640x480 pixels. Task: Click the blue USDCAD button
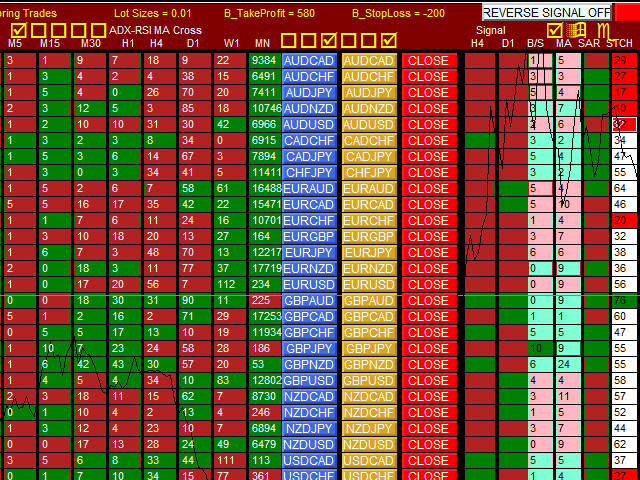309,460
